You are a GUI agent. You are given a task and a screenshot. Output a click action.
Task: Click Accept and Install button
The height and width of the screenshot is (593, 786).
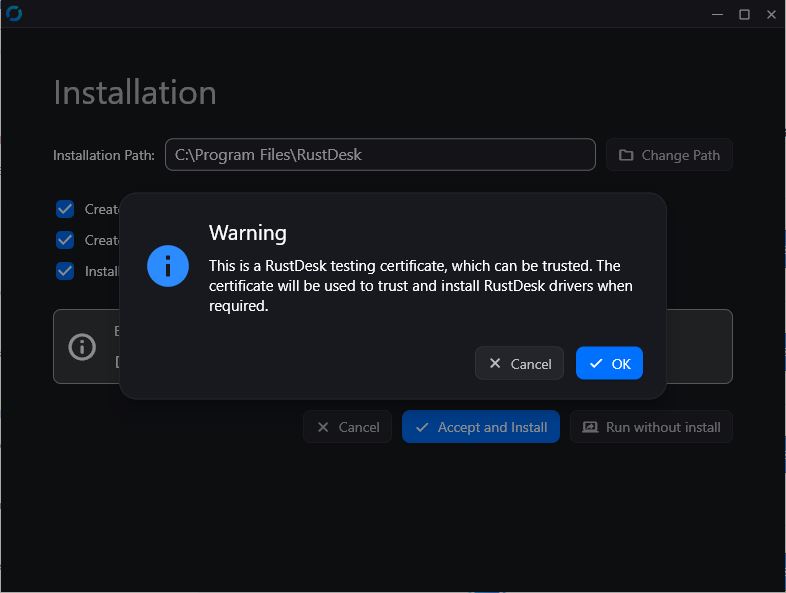(x=481, y=427)
